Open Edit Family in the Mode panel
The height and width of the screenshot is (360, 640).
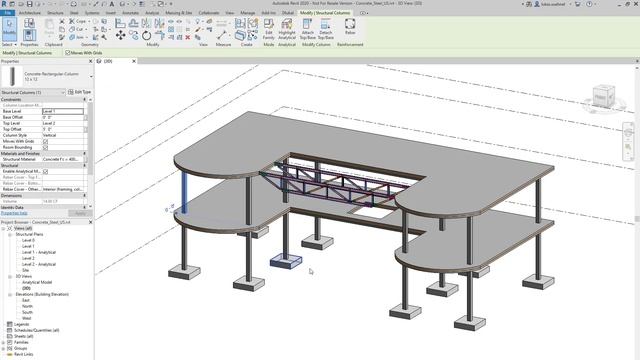(x=269, y=29)
